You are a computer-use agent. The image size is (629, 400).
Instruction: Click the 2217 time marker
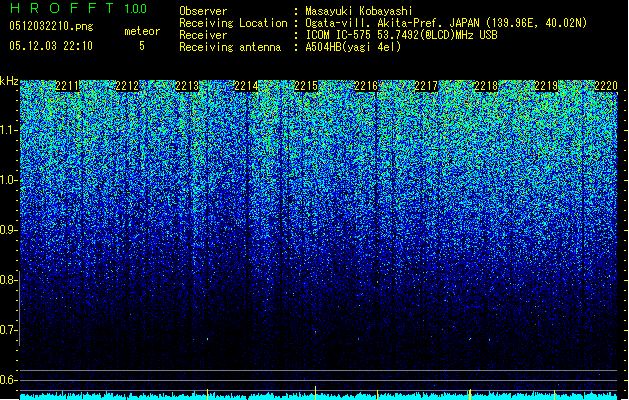(x=426, y=86)
